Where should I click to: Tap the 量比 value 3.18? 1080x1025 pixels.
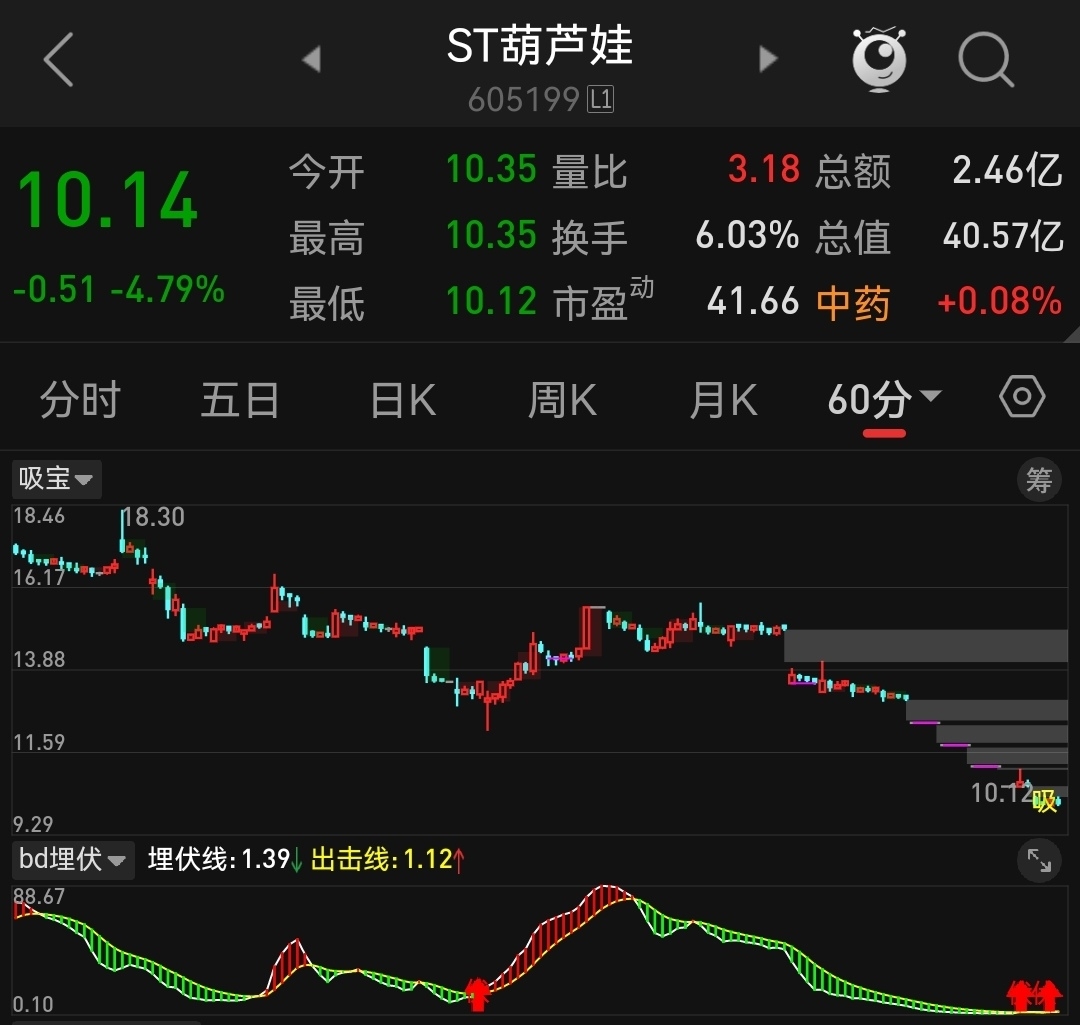pyautogui.click(x=764, y=169)
